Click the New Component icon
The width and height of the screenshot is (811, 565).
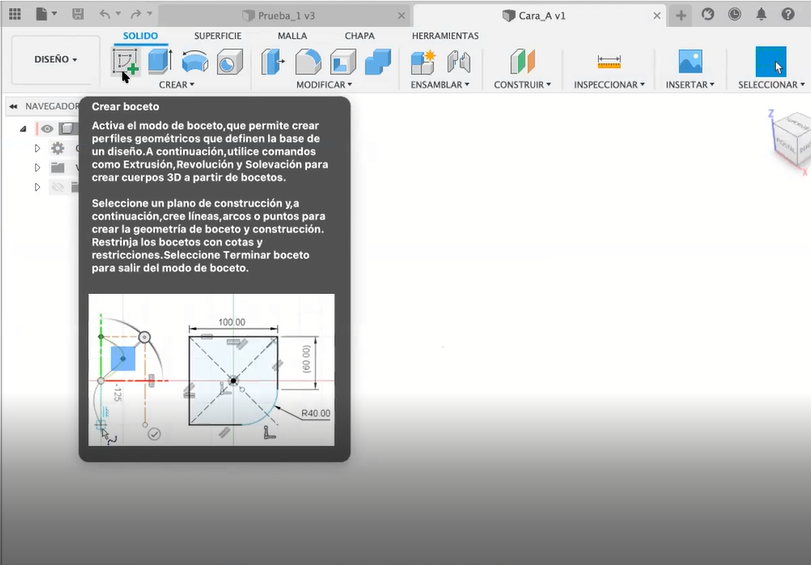point(423,62)
